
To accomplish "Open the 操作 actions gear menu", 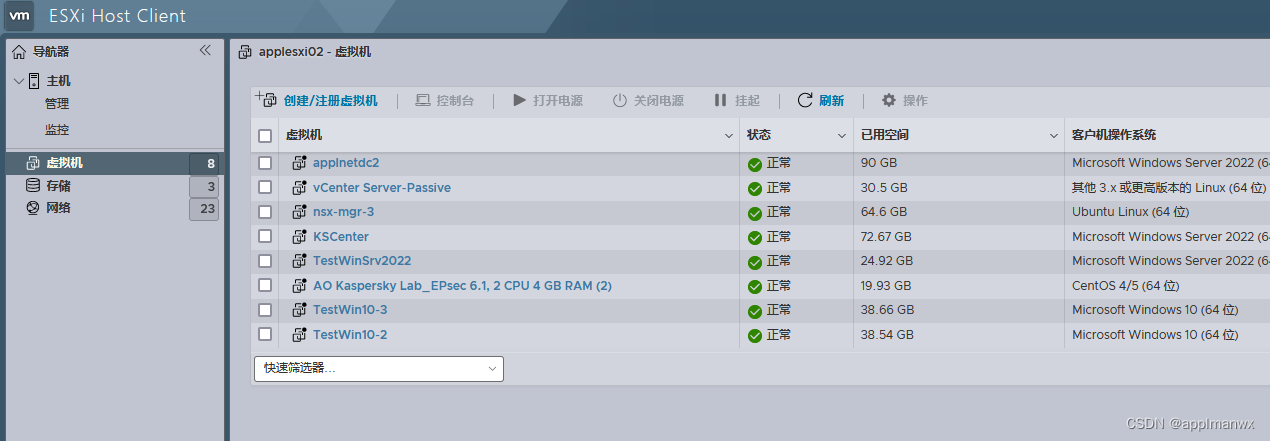I will 904,100.
